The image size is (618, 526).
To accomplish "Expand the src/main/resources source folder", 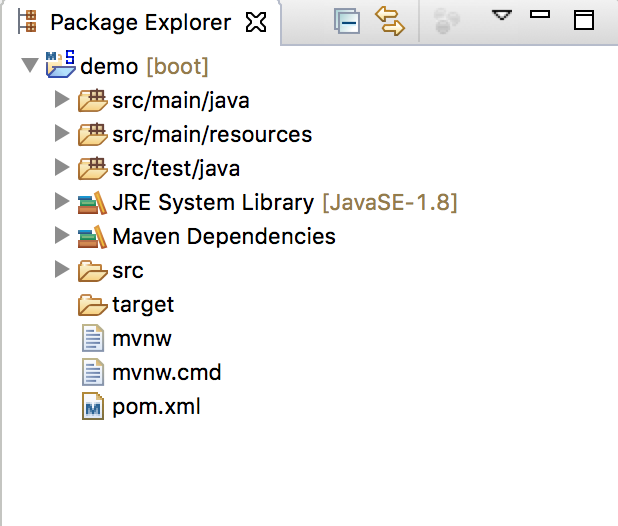I will tap(61, 134).
